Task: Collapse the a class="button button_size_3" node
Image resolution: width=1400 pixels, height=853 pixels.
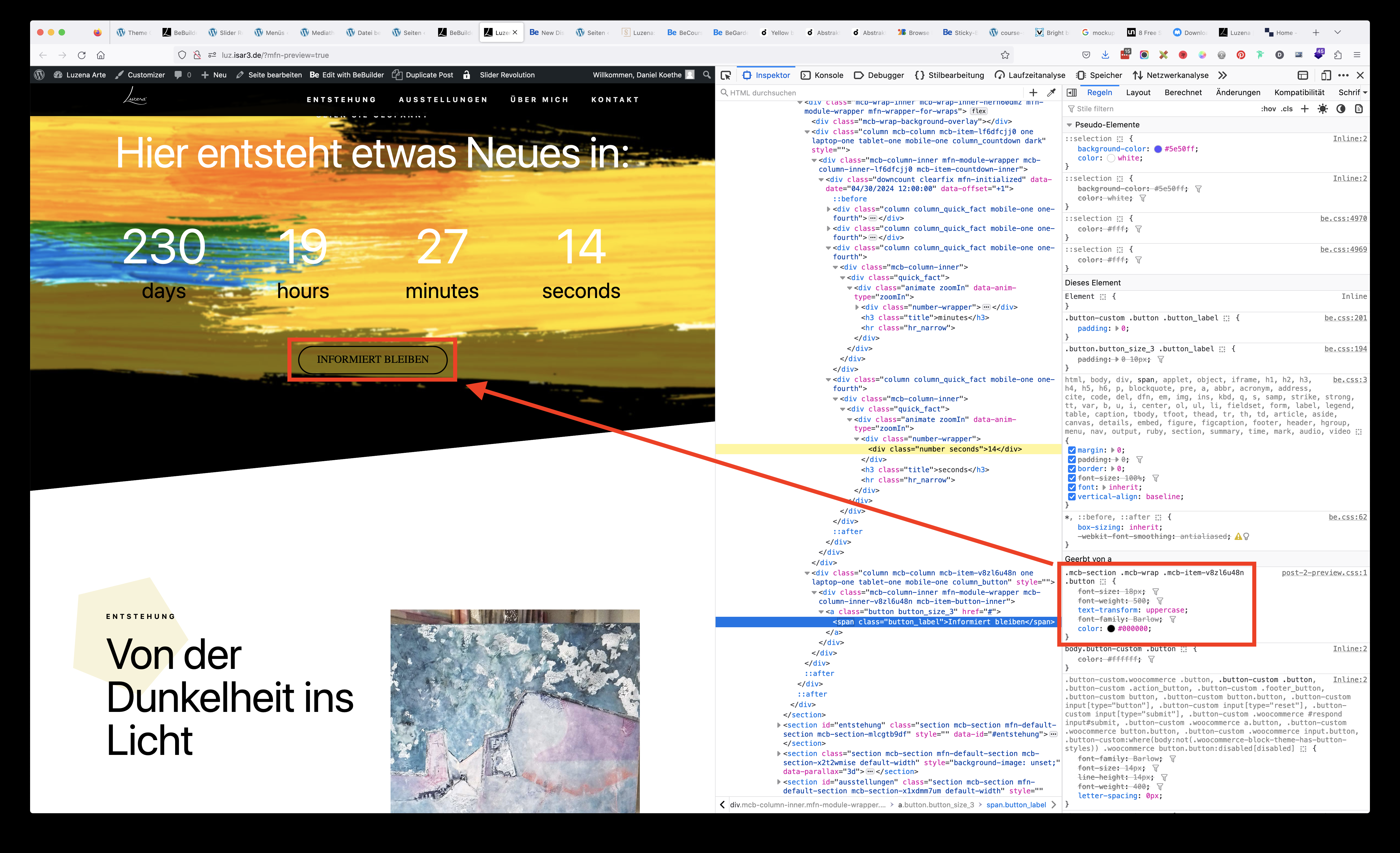Action: coord(821,612)
